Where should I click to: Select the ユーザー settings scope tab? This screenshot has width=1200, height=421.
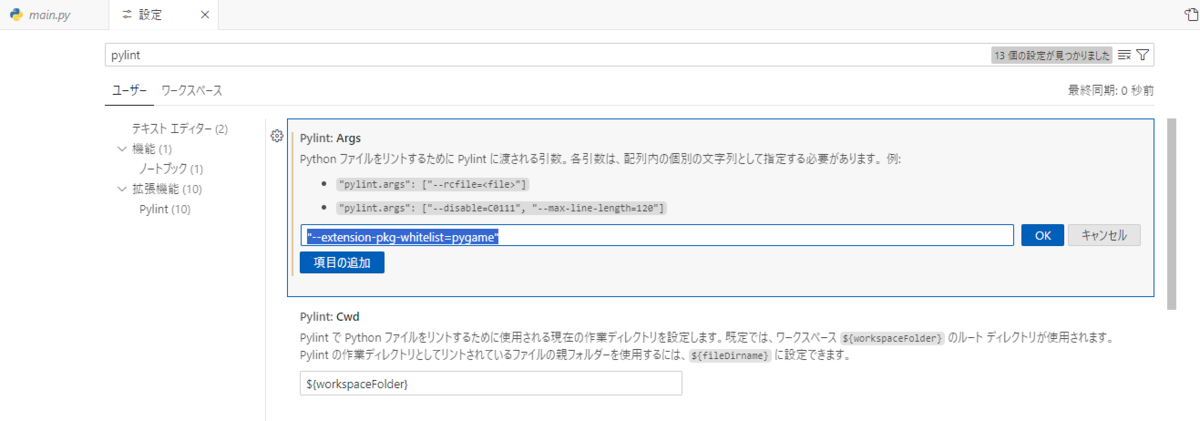coord(129,90)
